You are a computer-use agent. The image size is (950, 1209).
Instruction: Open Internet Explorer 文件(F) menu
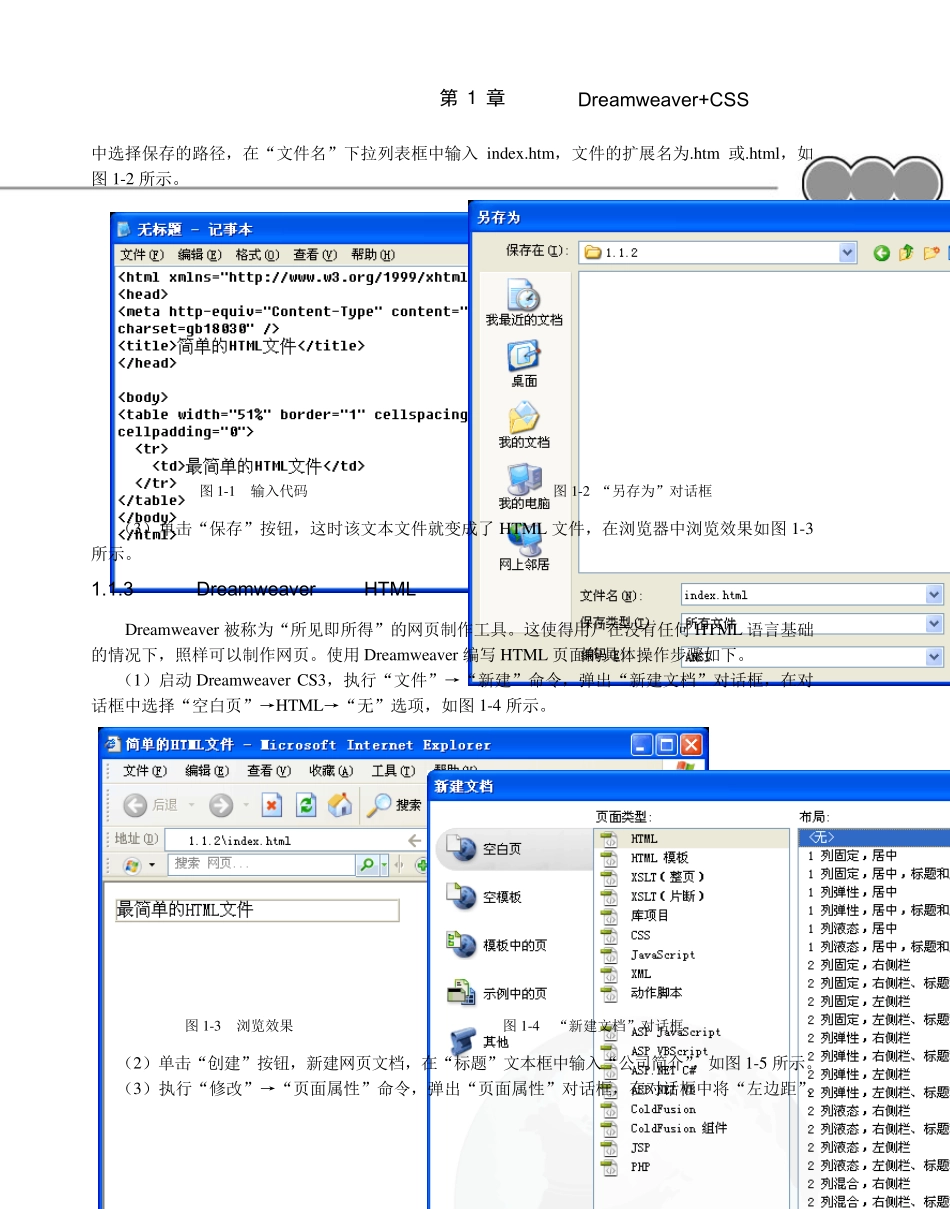(x=144, y=771)
